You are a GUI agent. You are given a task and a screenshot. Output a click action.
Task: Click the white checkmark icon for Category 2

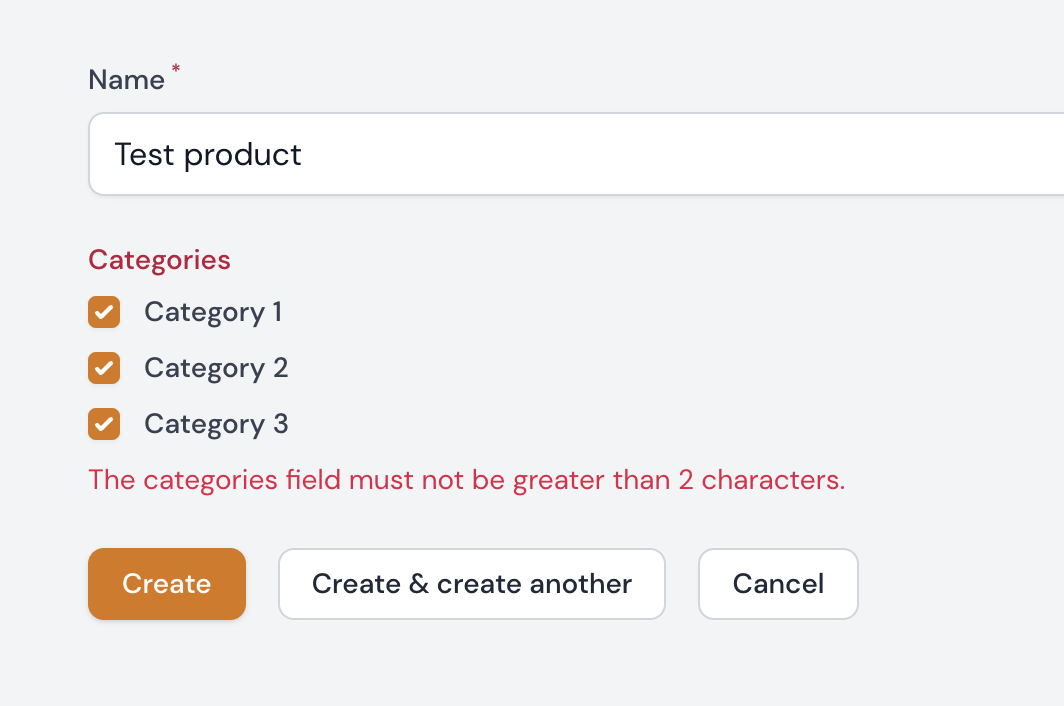[104, 368]
